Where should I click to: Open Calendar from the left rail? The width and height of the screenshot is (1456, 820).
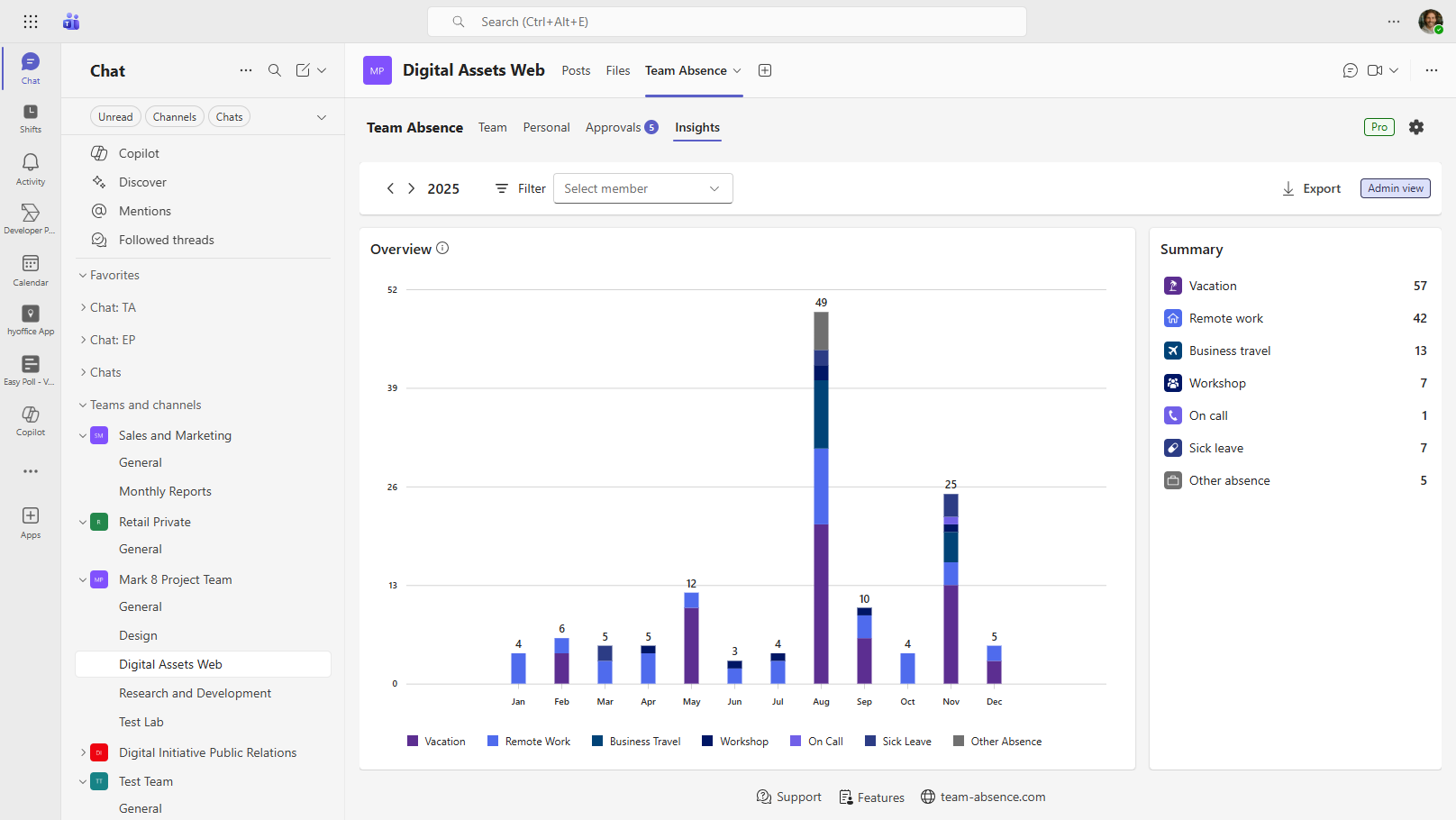click(x=31, y=269)
